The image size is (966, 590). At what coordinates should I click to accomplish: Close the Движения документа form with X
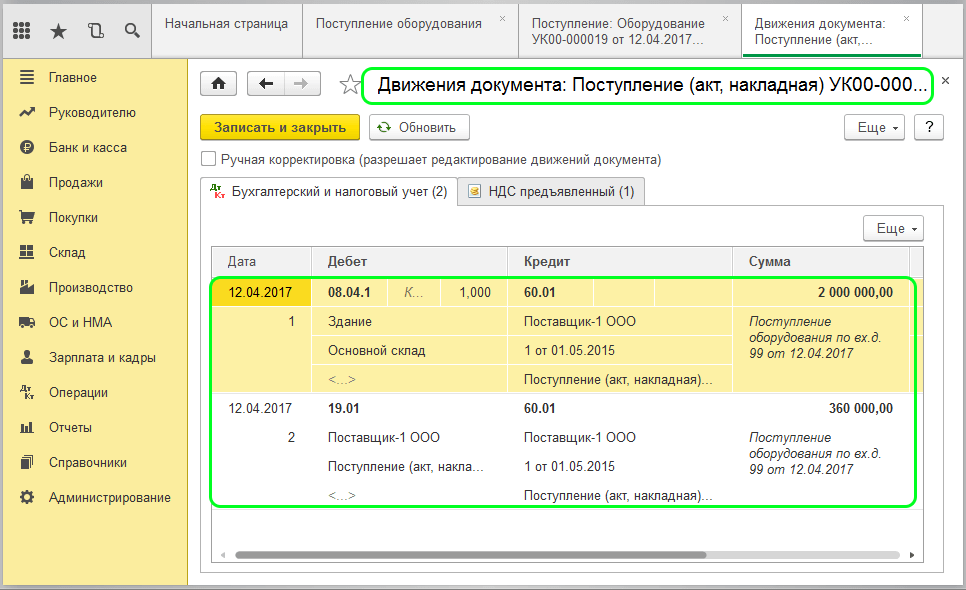pos(946,81)
